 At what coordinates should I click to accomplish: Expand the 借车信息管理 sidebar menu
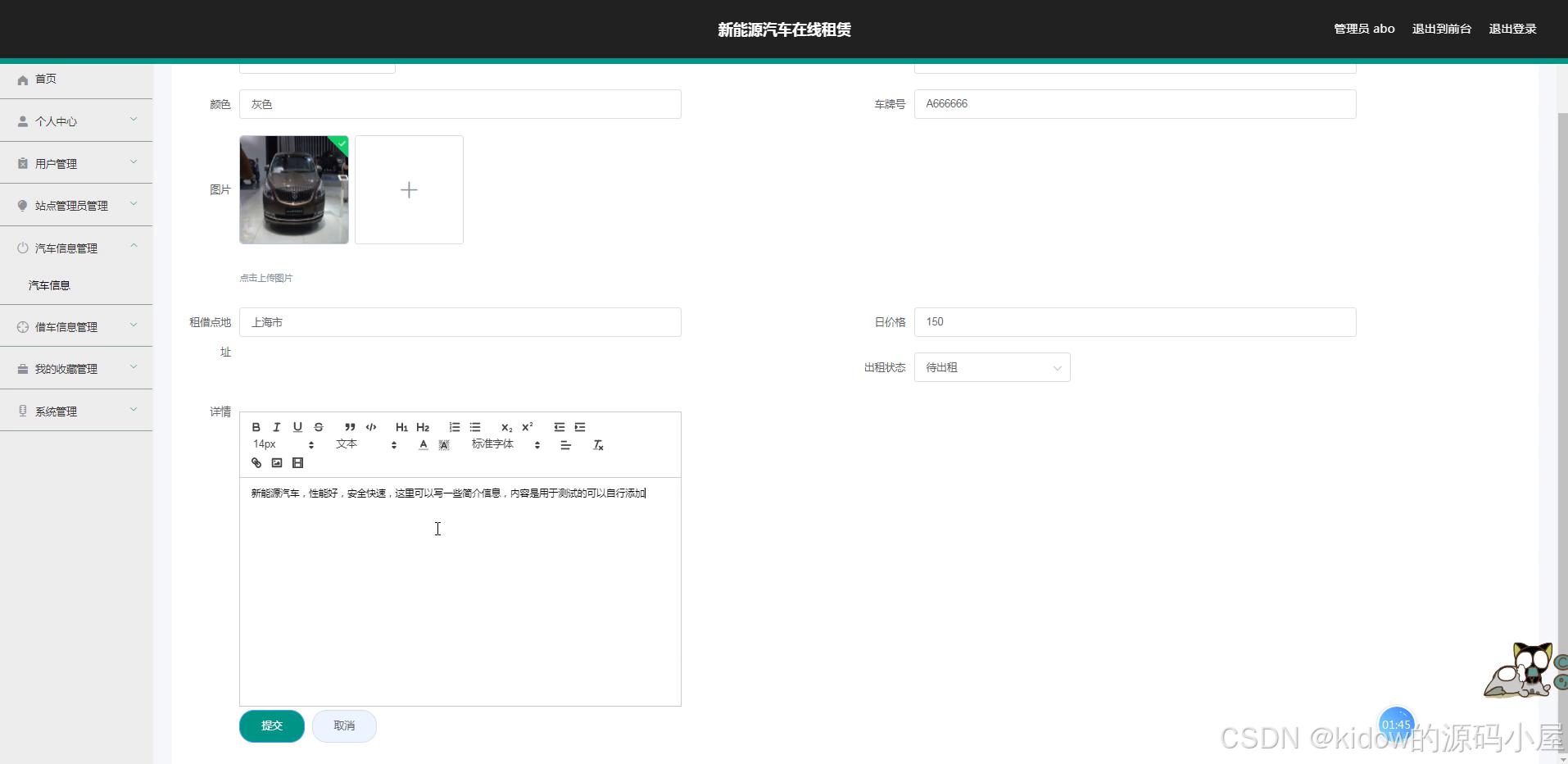coord(76,326)
